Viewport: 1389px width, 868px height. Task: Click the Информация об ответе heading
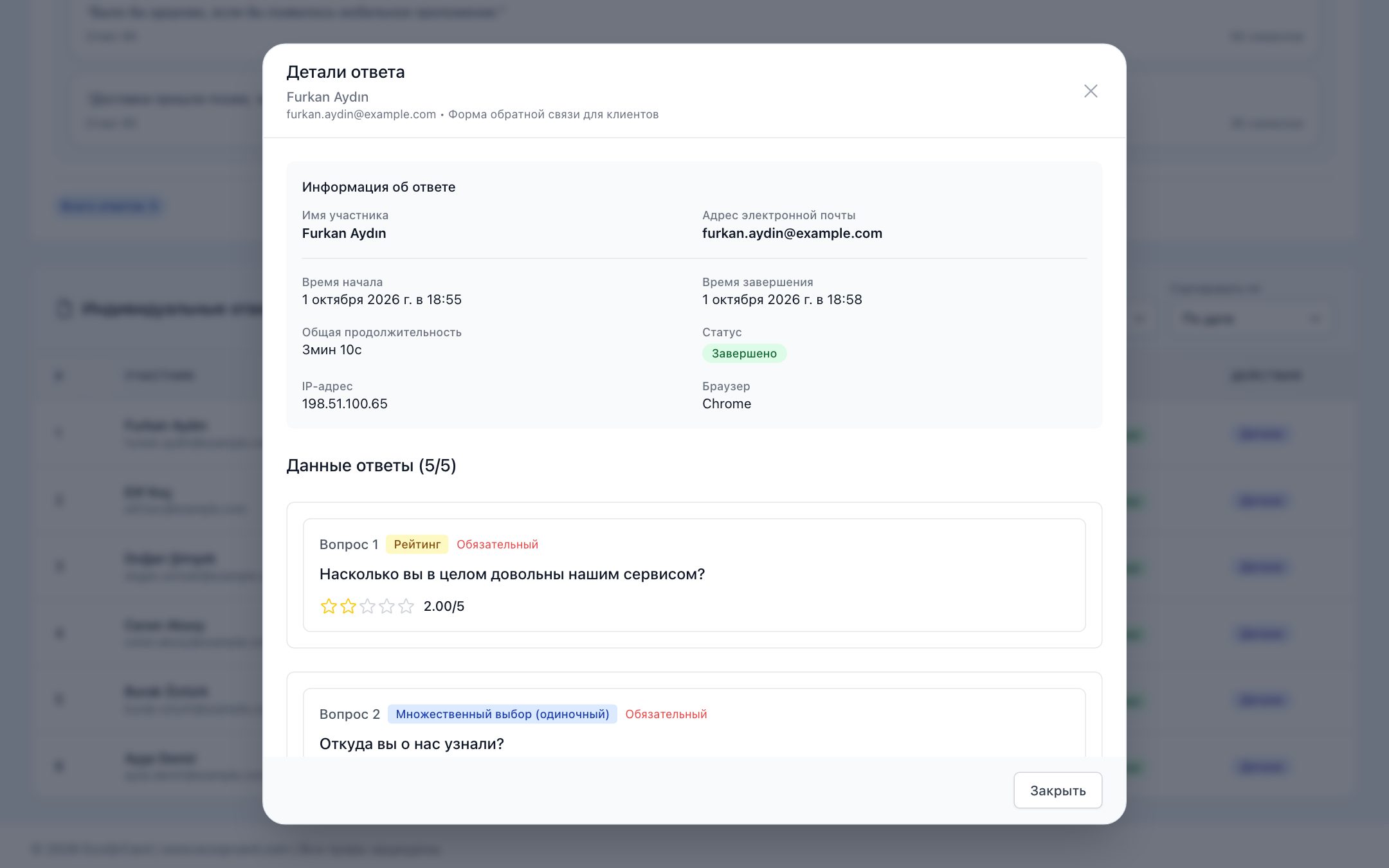click(379, 187)
